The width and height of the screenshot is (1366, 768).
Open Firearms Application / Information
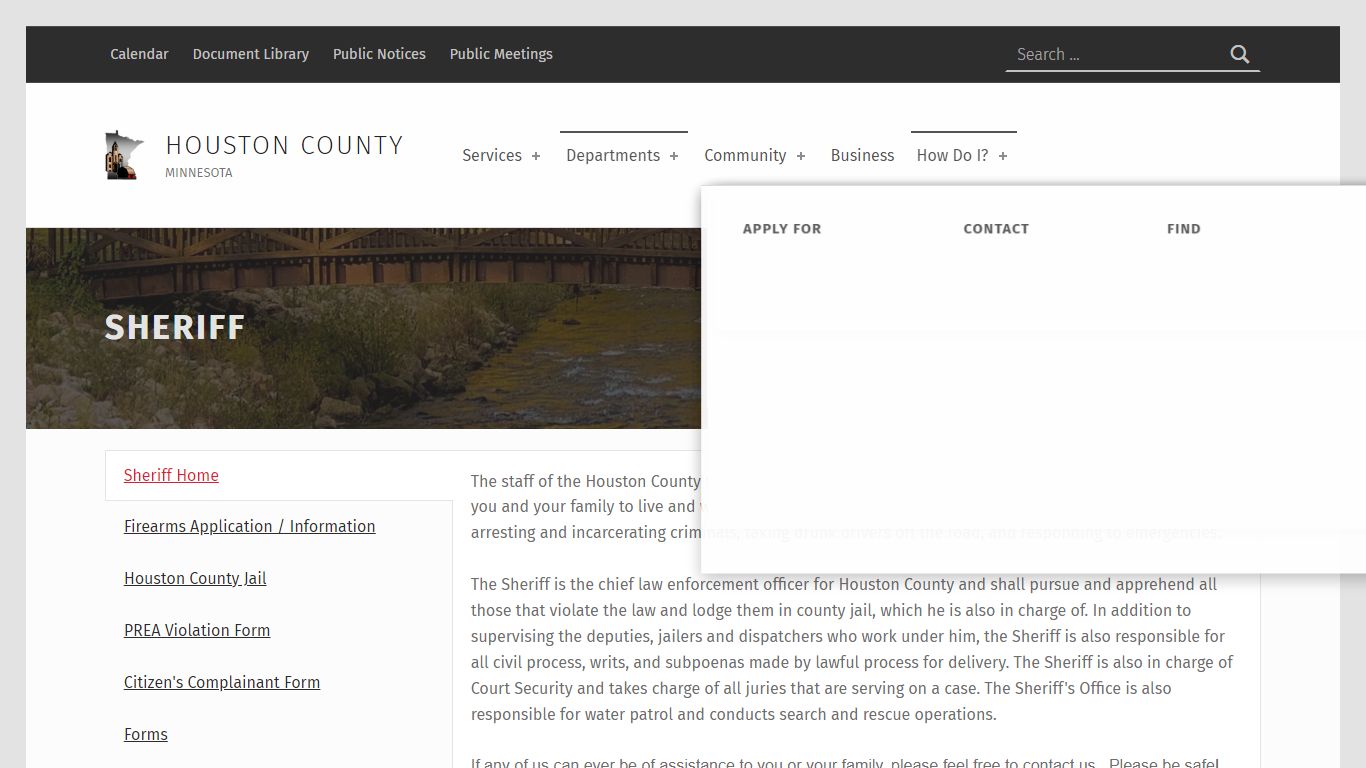tap(250, 526)
